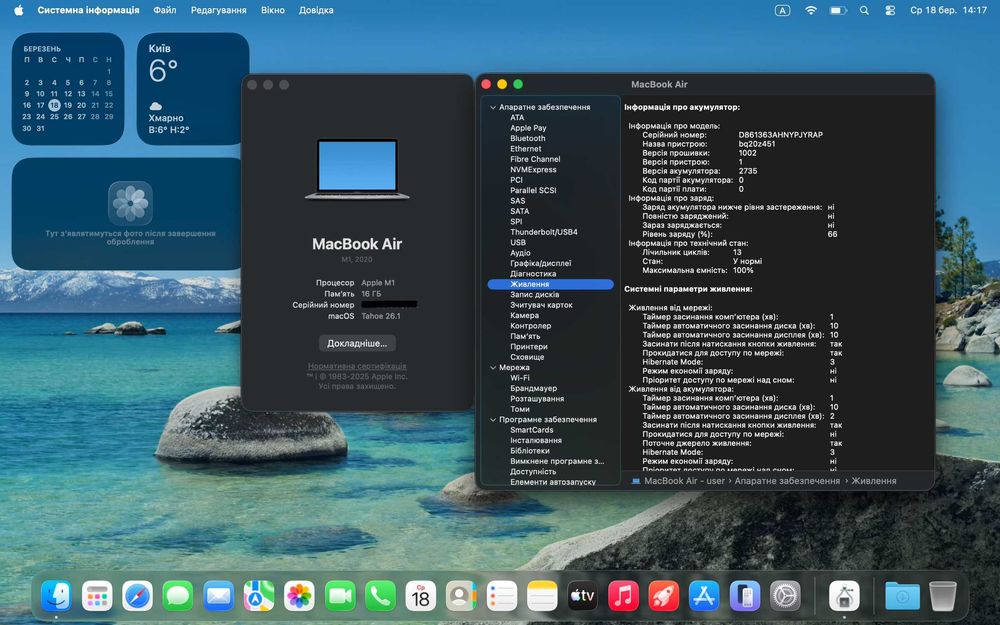Collapse the Мережа section in the sidebar
The image size is (1000, 625).
[492, 367]
